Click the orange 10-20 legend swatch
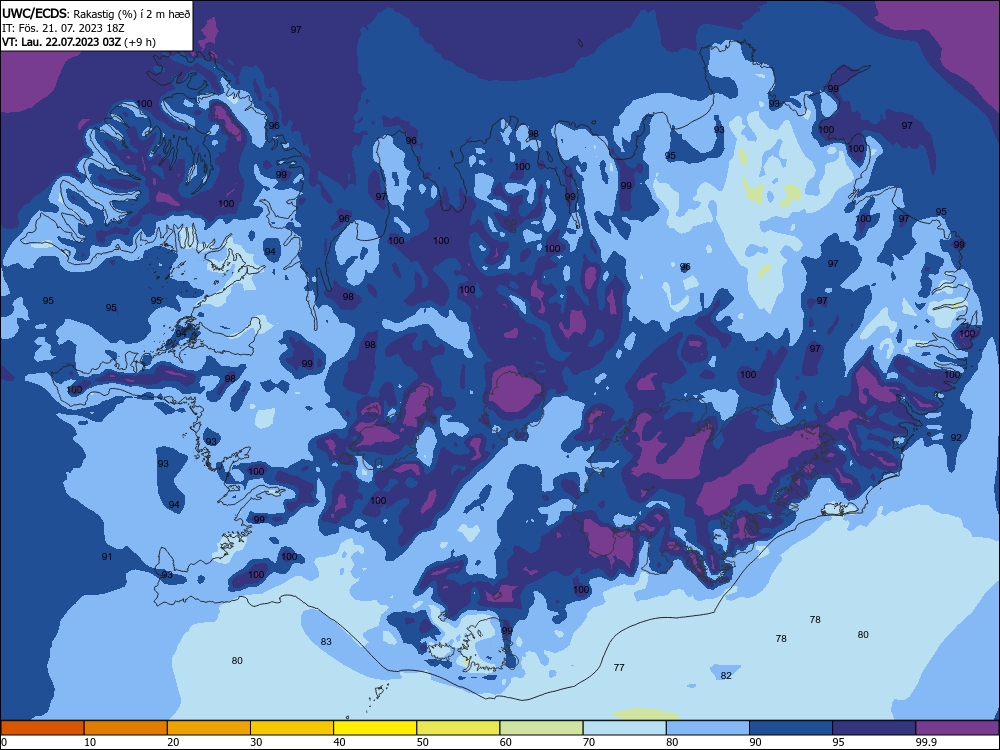 pyautogui.click(x=126, y=728)
